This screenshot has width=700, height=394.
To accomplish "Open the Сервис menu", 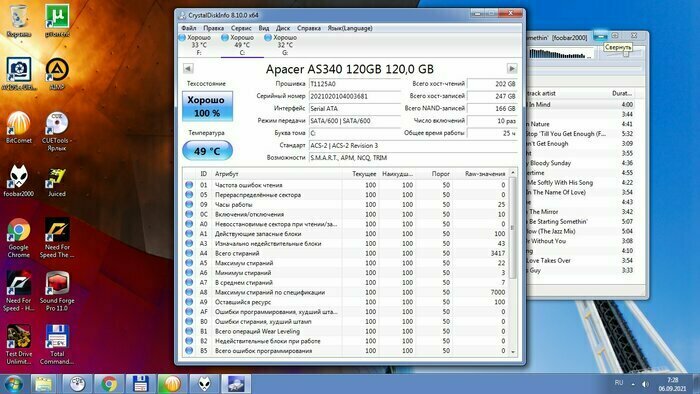I will (x=241, y=28).
